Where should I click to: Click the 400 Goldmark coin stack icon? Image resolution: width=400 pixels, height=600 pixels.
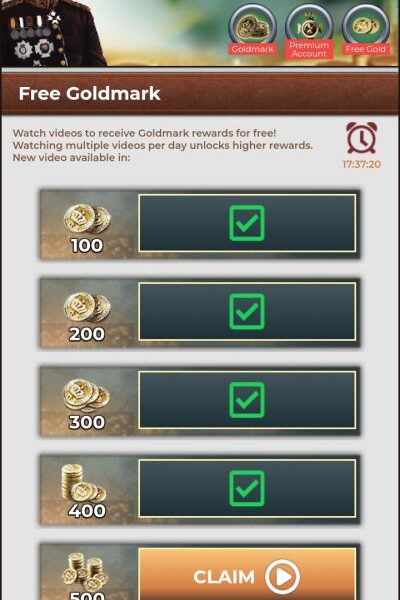tap(83, 483)
